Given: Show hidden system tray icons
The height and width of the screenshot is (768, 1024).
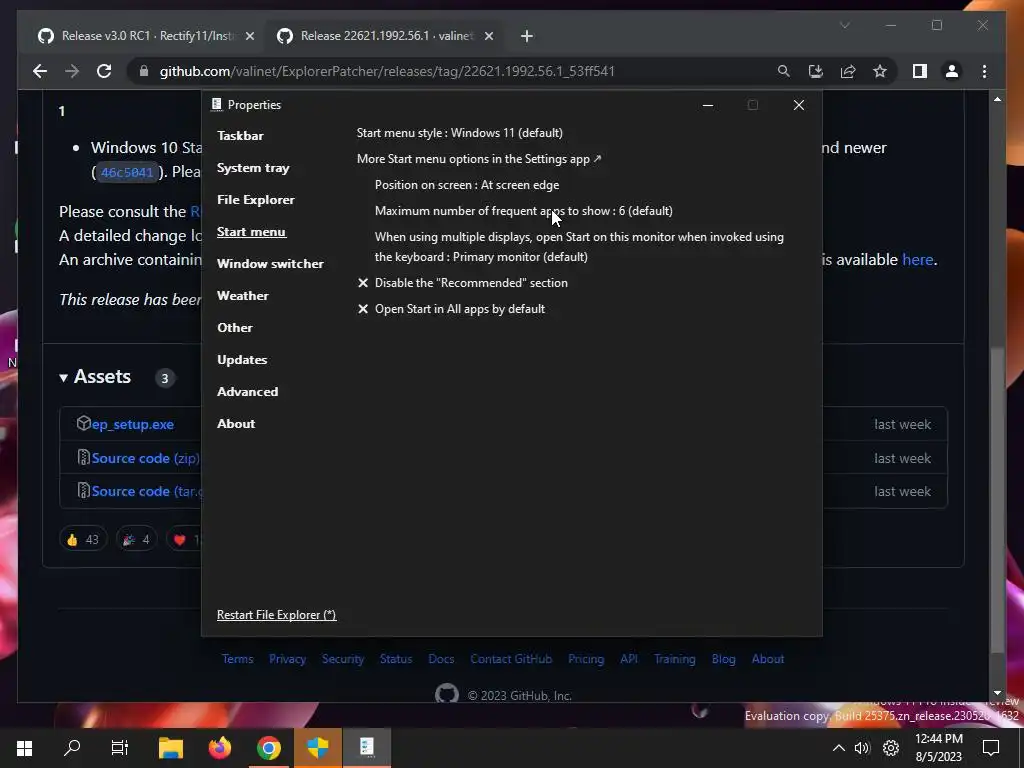Looking at the screenshot, I should point(839,748).
